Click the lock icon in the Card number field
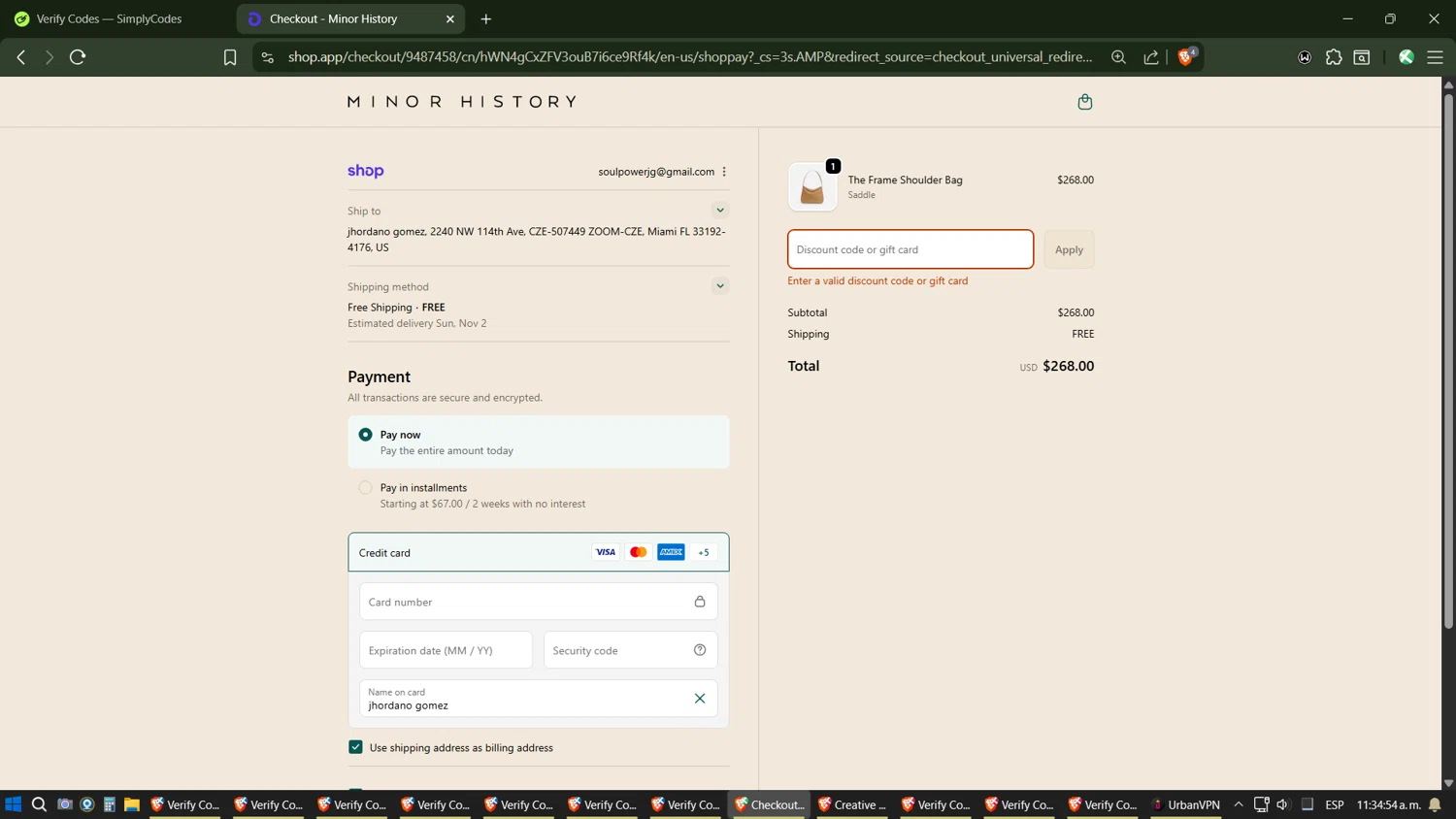 click(x=700, y=602)
